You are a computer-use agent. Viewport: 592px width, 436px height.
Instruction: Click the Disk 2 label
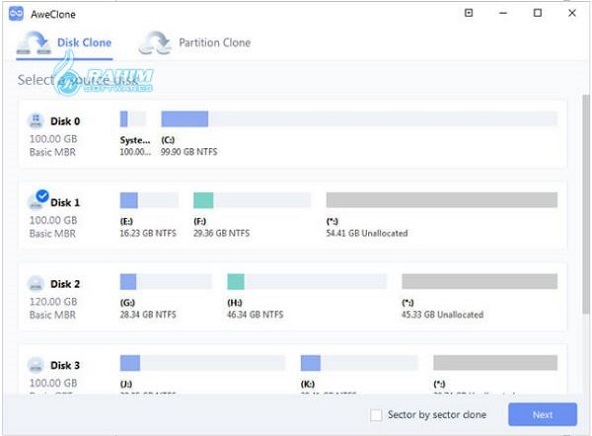(x=65, y=284)
